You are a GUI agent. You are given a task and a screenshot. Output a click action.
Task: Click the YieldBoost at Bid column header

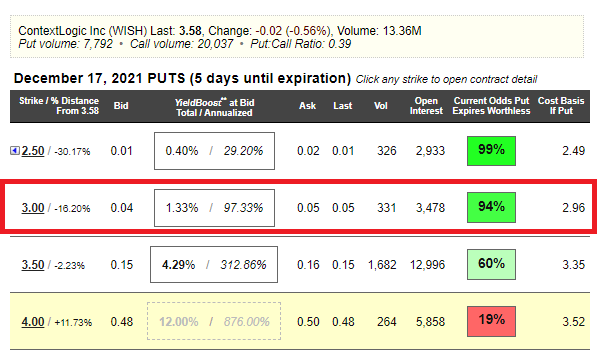tap(214, 108)
